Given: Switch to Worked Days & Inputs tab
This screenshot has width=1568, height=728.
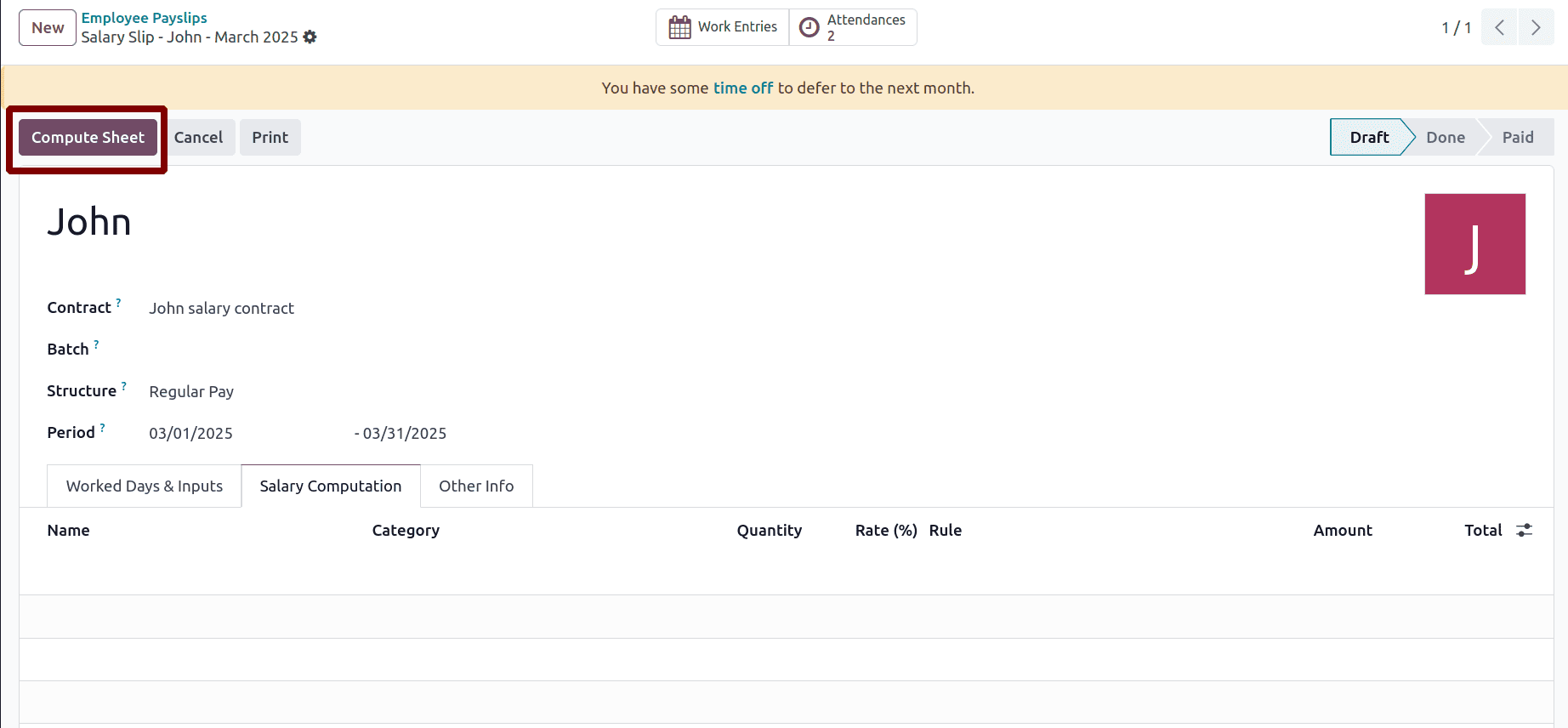Looking at the screenshot, I should [145, 486].
